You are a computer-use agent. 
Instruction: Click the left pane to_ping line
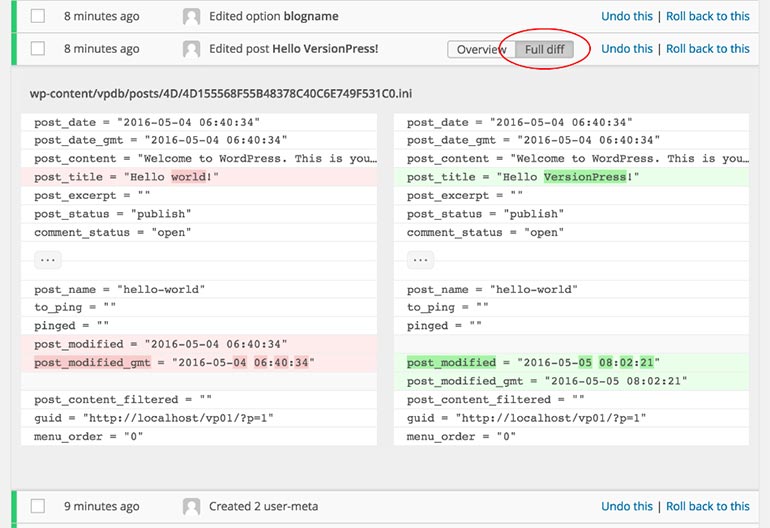[199, 307]
